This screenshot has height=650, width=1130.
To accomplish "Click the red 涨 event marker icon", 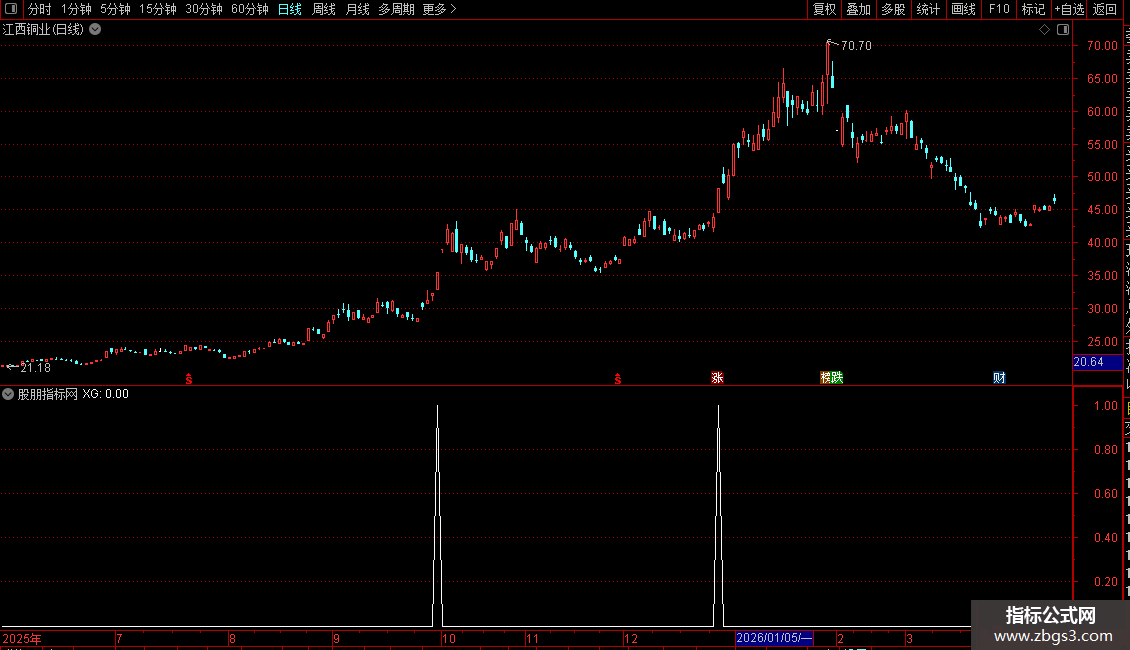I will (717, 378).
